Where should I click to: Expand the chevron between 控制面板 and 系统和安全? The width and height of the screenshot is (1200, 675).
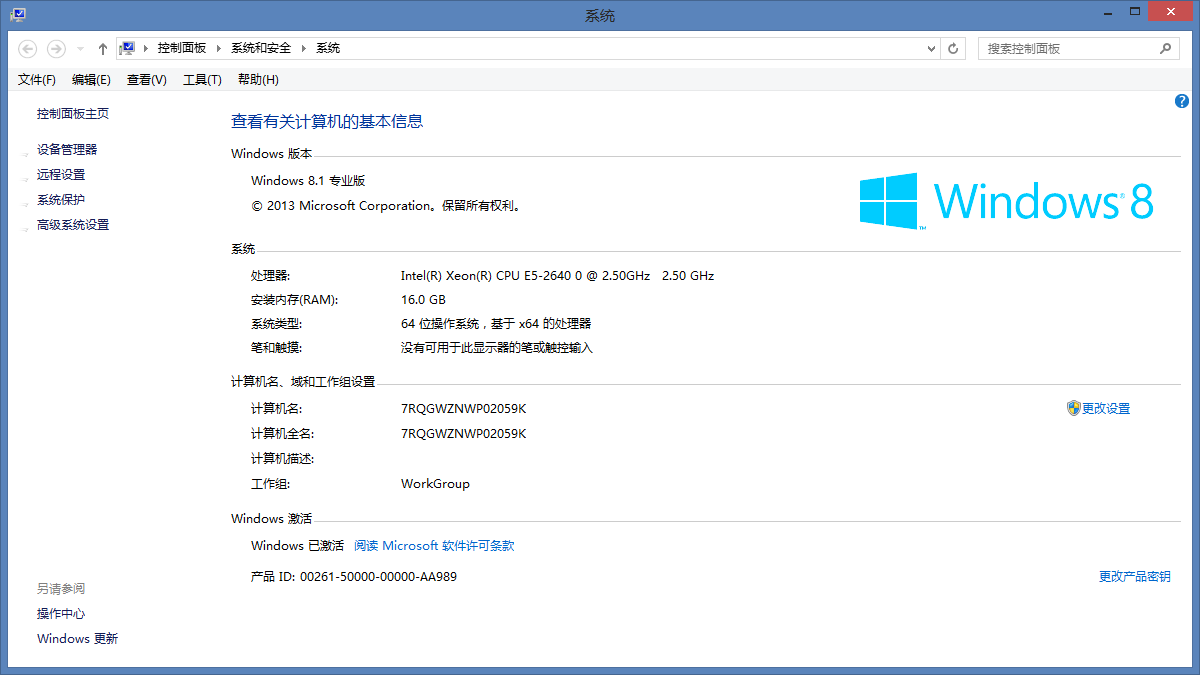(219, 48)
